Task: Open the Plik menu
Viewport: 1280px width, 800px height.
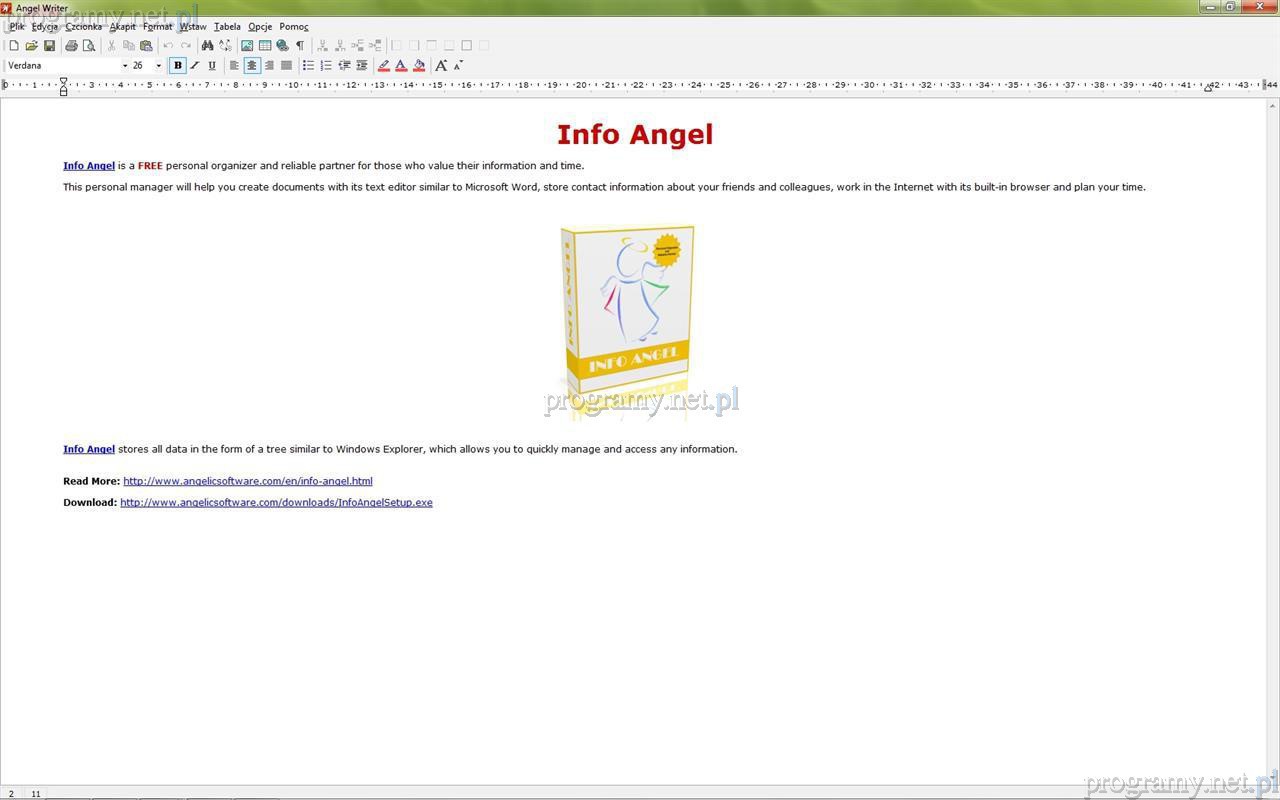Action: click(x=17, y=27)
